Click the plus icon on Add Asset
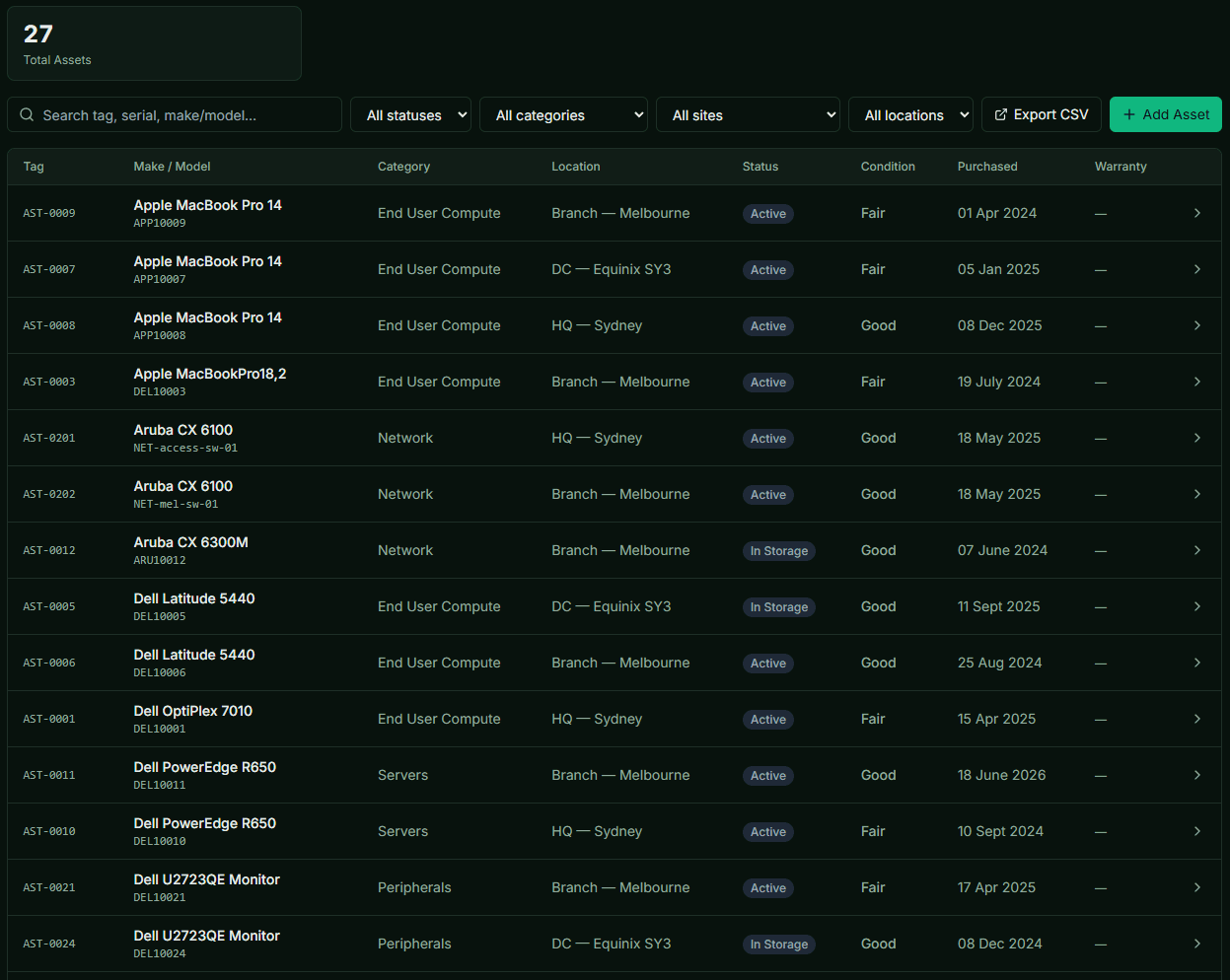The width and height of the screenshot is (1230, 980). coord(1129,115)
